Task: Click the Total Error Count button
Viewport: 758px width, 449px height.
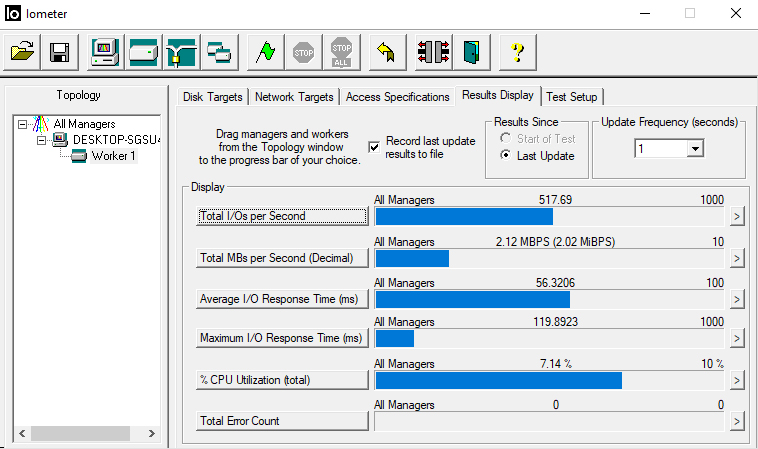Action: point(282,421)
